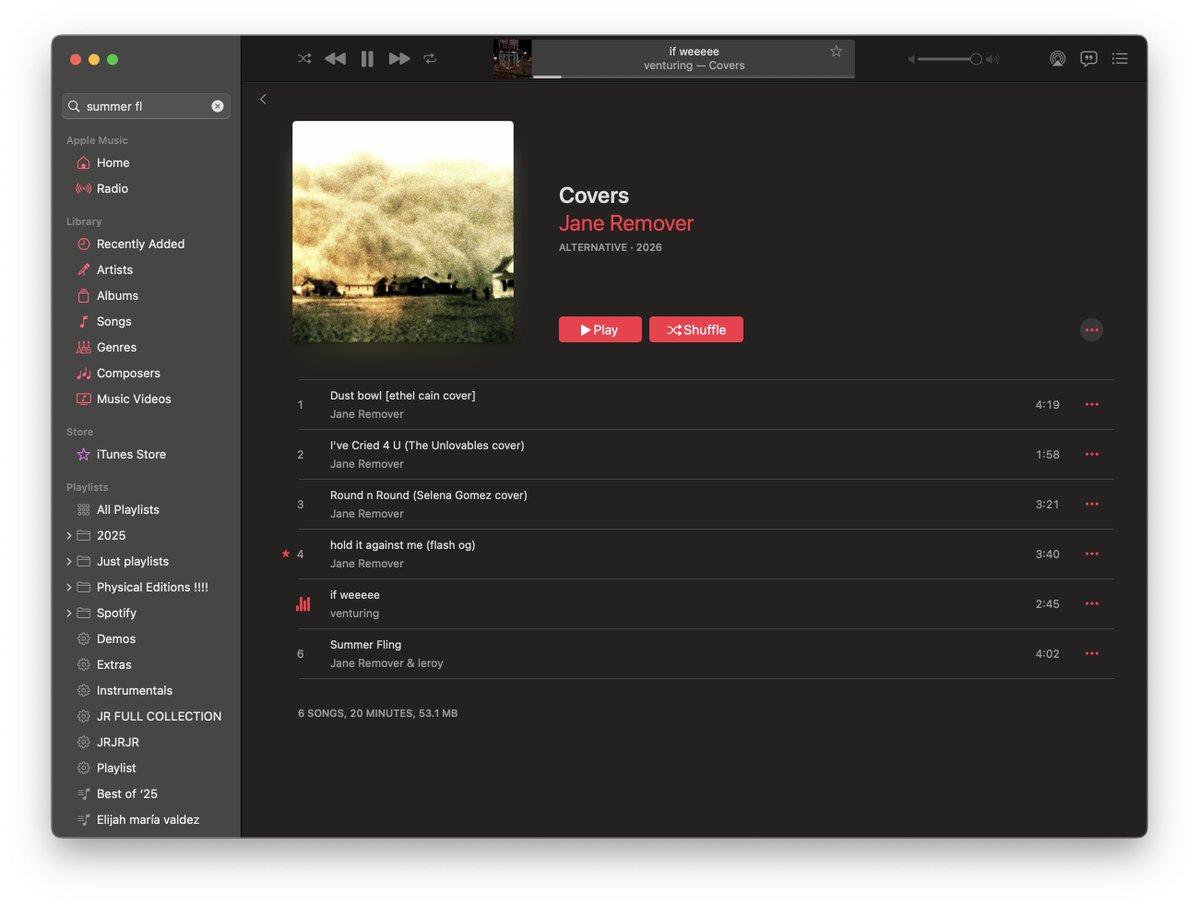The image size is (1199, 906).
Task: Open the album more options menu
Action: [x=1091, y=330]
